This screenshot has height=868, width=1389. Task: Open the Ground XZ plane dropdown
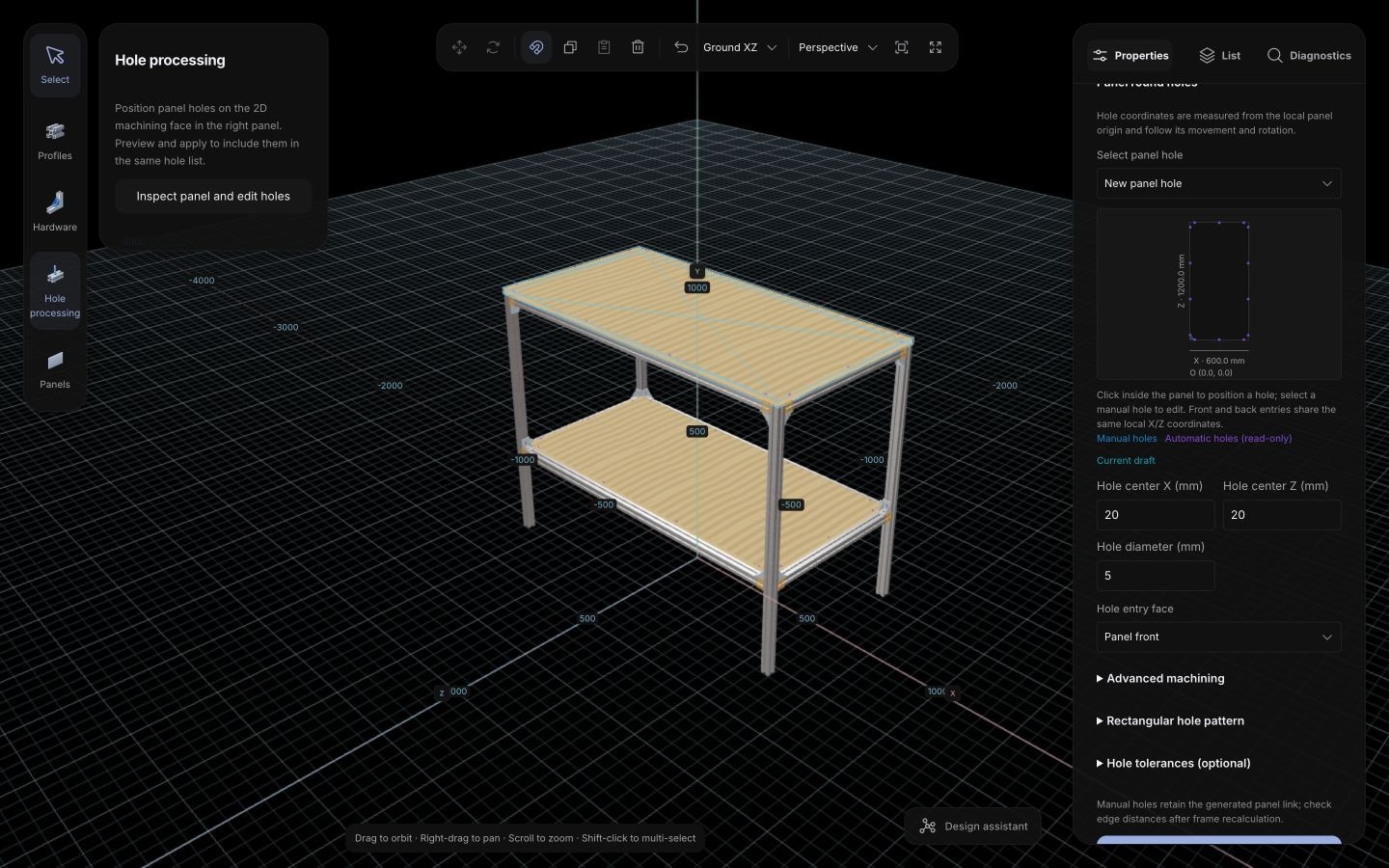click(739, 47)
